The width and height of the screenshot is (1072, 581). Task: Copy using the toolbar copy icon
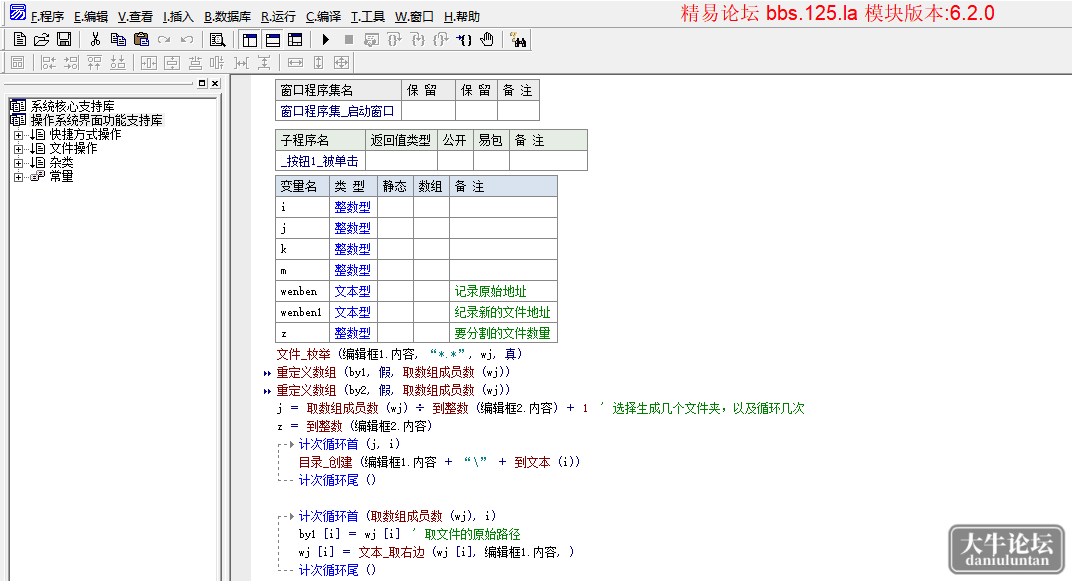pos(118,40)
